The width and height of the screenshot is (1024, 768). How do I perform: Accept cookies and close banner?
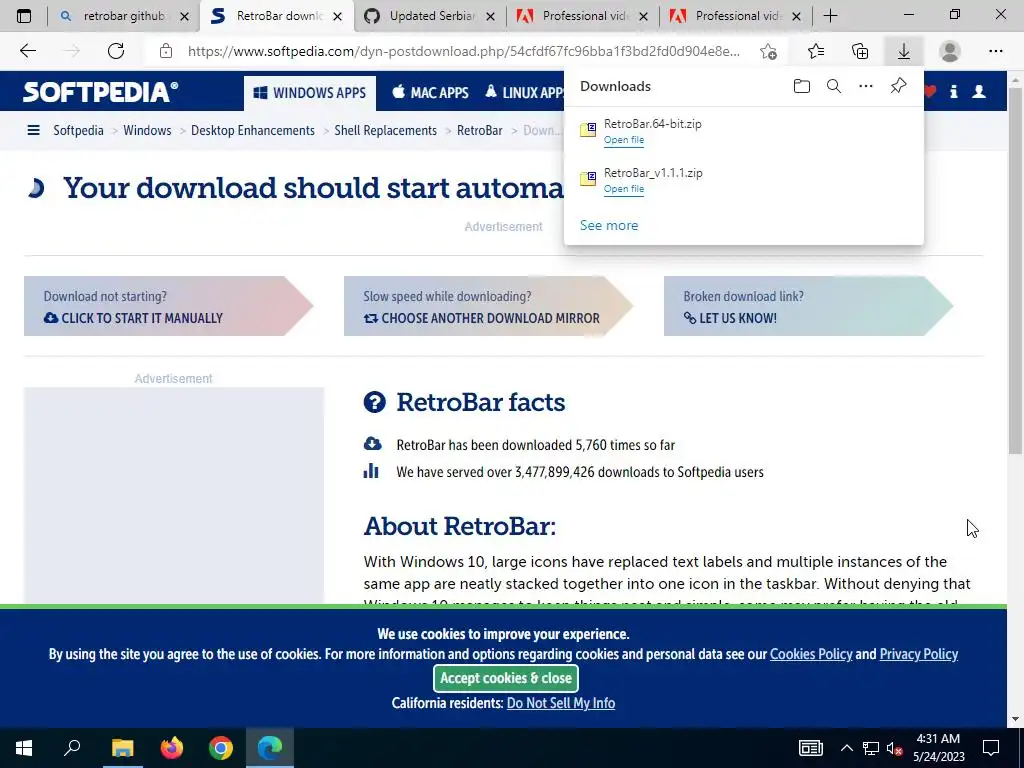pos(505,678)
